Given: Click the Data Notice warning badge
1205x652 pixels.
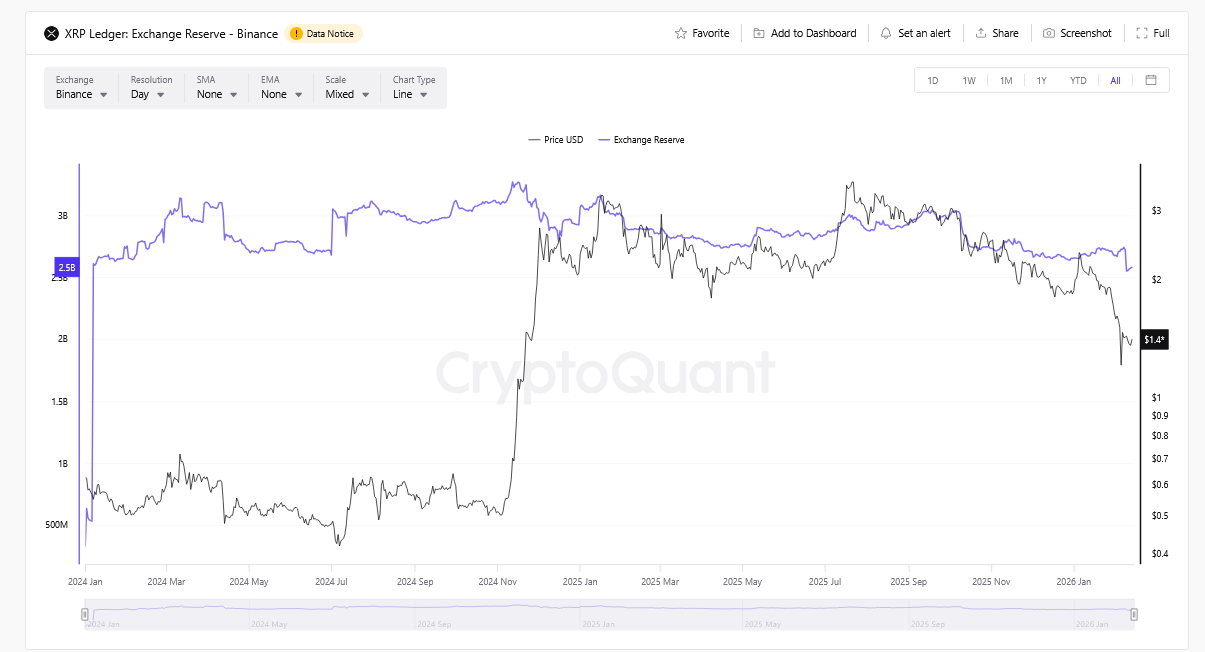Looking at the screenshot, I should click(x=322, y=33).
